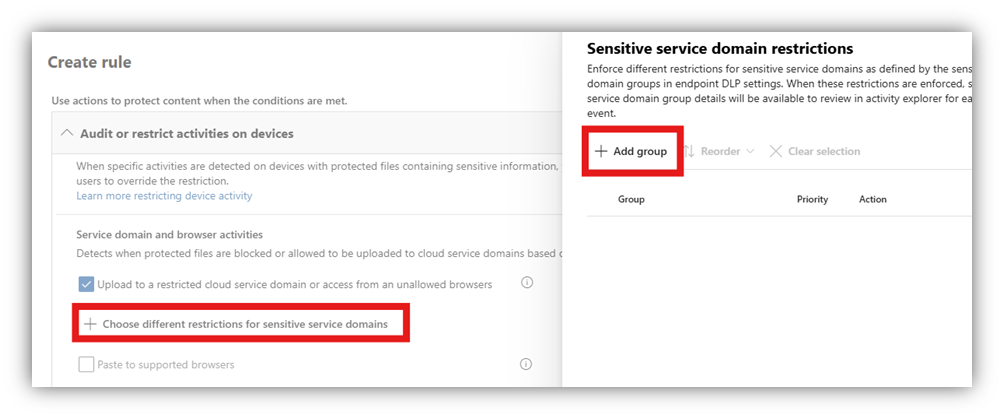Click the Action column header

pos(873,199)
